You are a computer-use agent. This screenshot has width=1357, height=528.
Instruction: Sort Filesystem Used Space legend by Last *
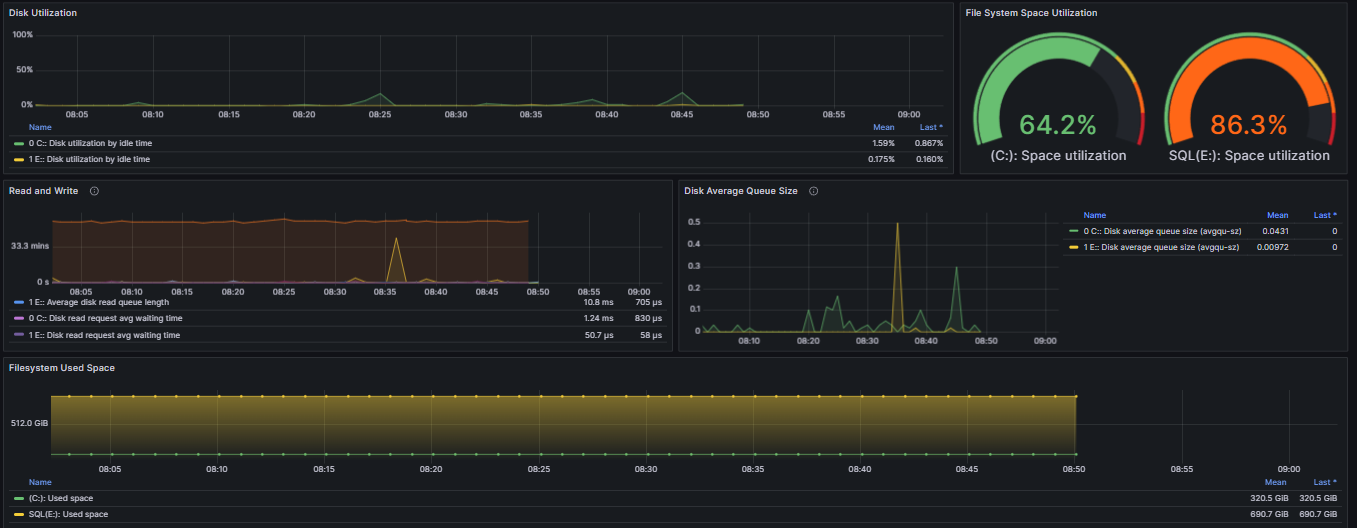coord(1325,482)
